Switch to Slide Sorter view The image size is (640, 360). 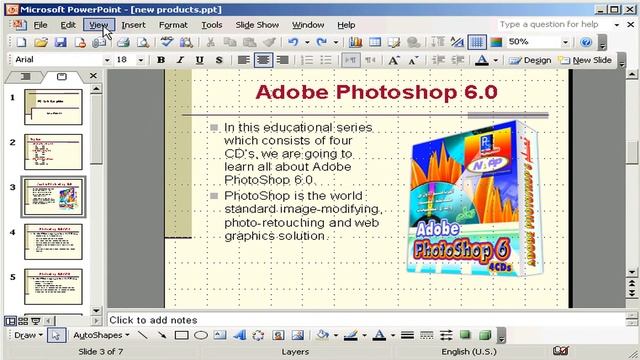tap(23, 321)
